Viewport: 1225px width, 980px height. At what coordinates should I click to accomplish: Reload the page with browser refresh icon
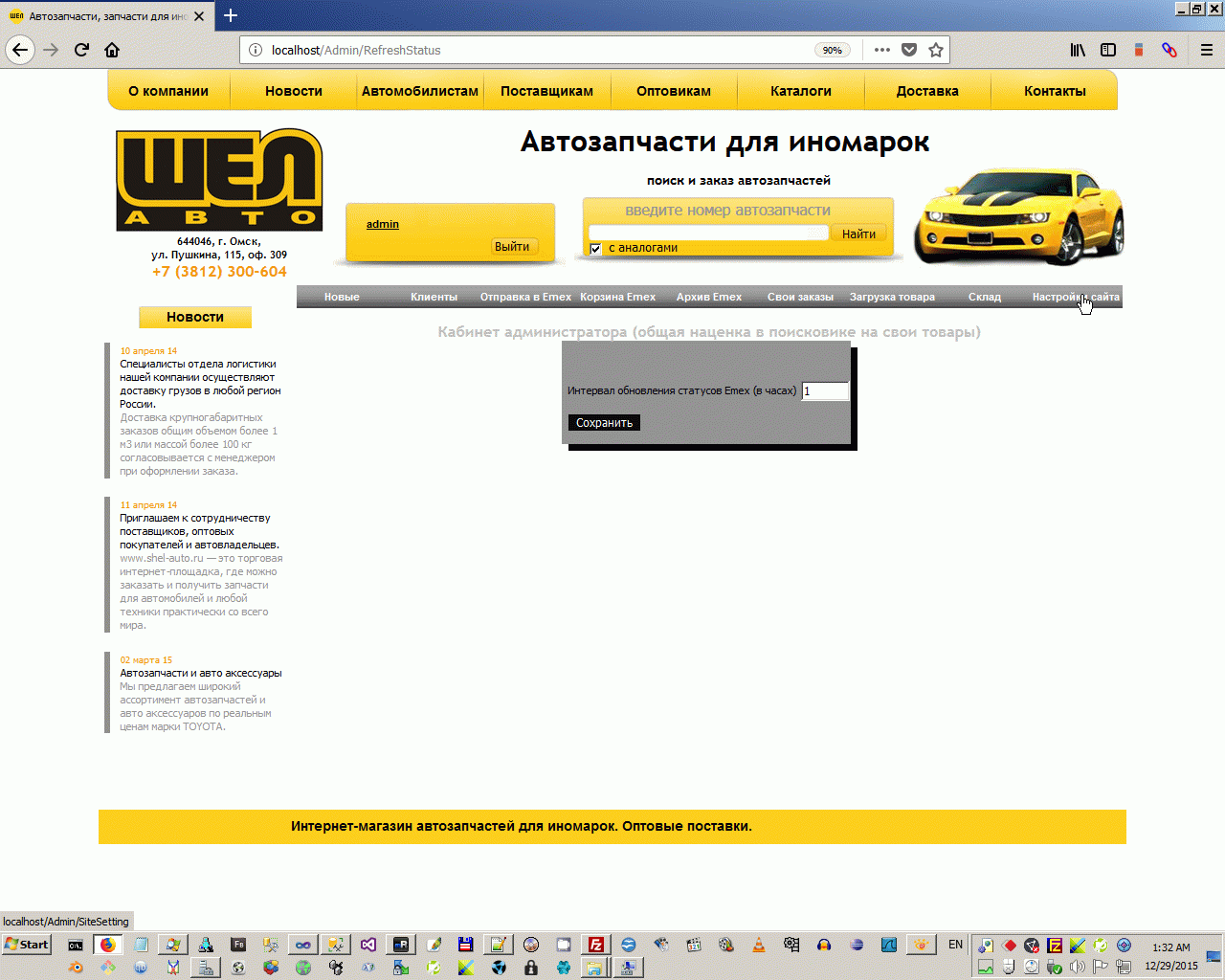tap(81, 50)
